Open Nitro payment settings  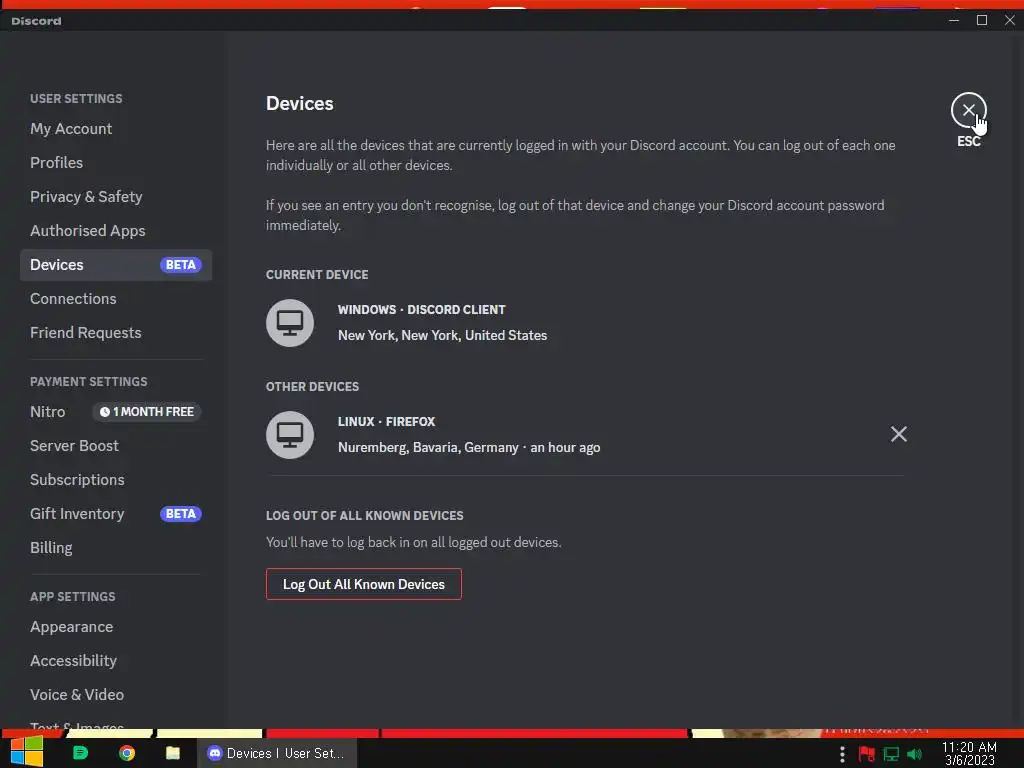click(48, 412)
